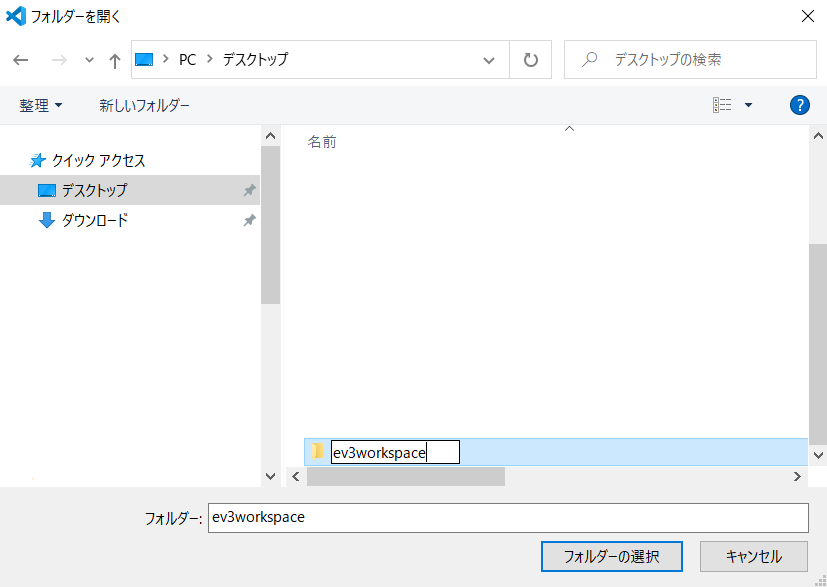
Task: Click キャンセル button
Action: (x=754, y=556)
